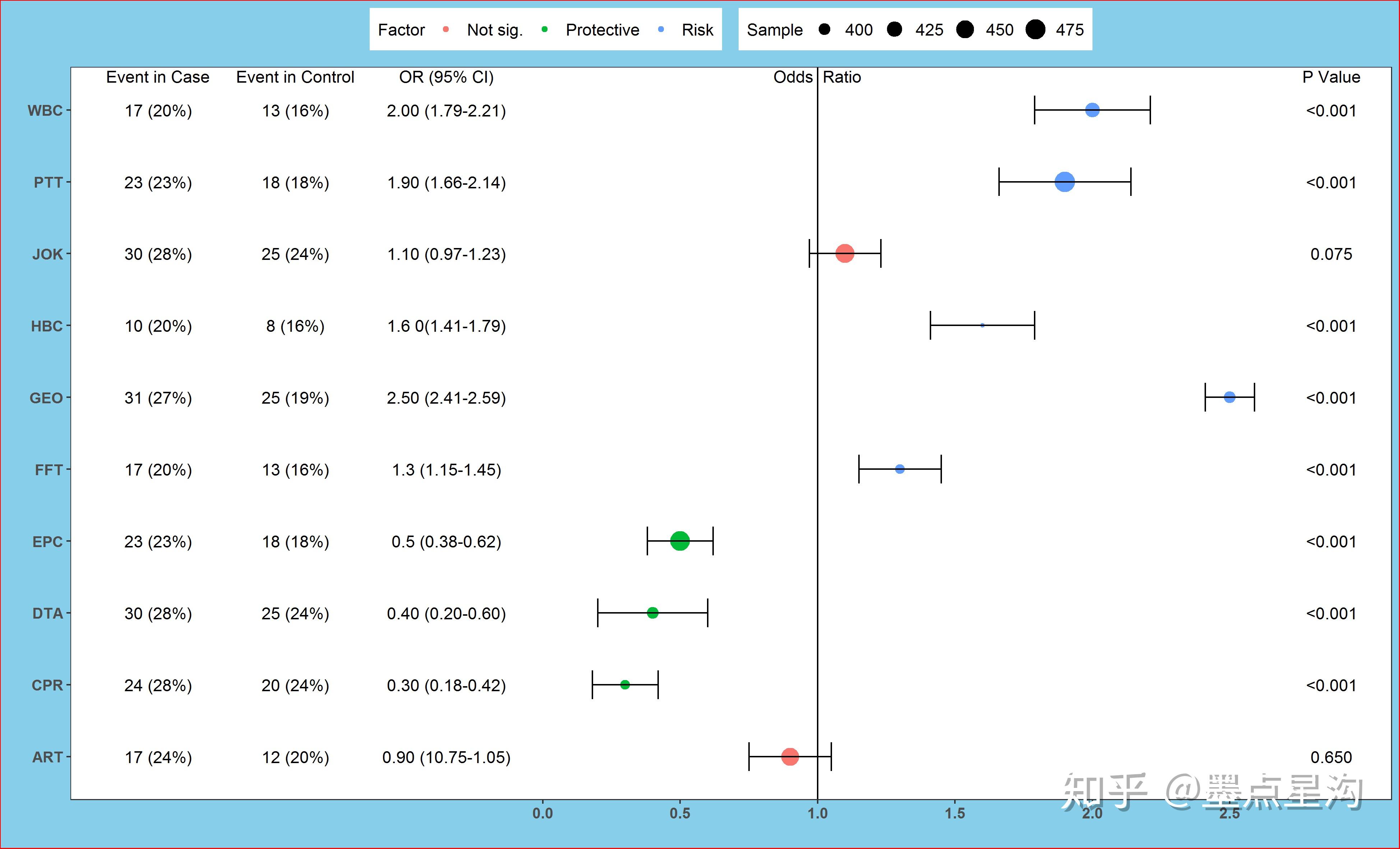Click the DTA row green data point

[x=653, y=613]
